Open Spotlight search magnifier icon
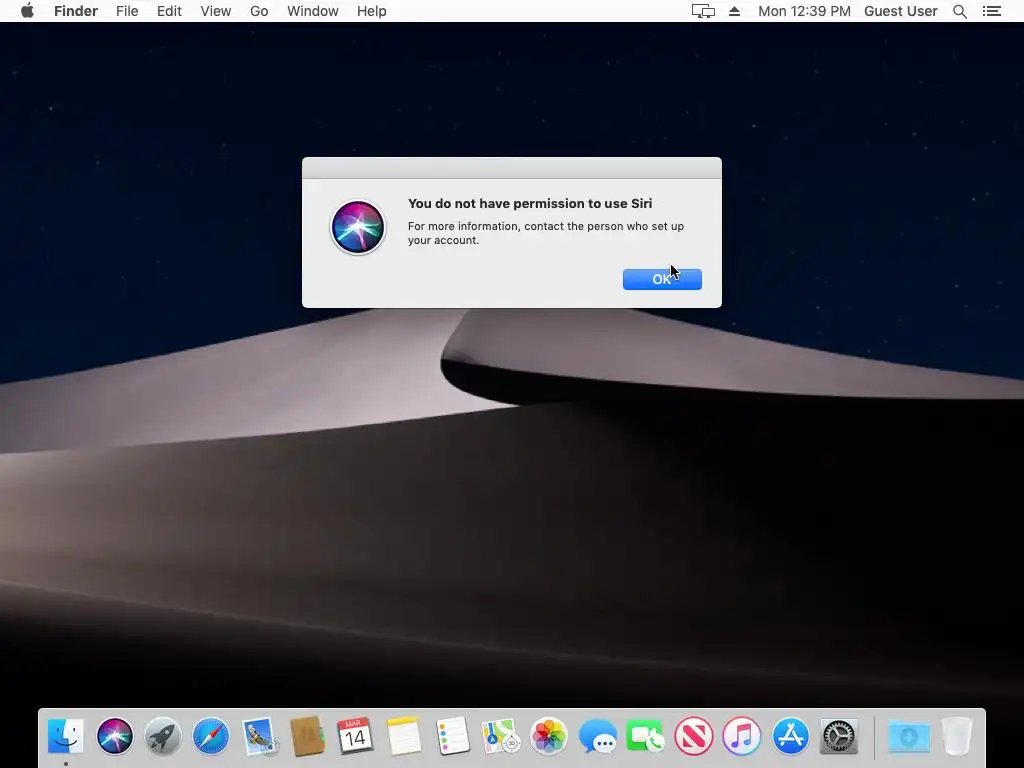Image resolution: width=1024 pixels, height=768 pixels. coord(959,11)
